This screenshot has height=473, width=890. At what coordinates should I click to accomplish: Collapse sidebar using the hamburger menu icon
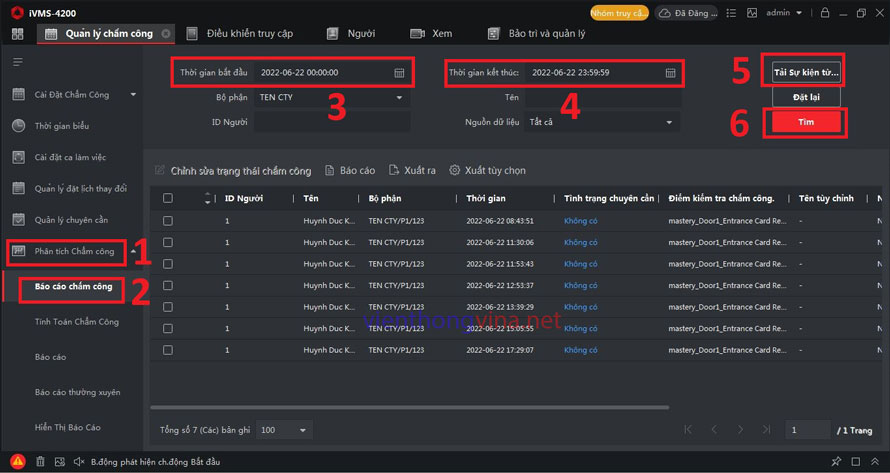17,62
